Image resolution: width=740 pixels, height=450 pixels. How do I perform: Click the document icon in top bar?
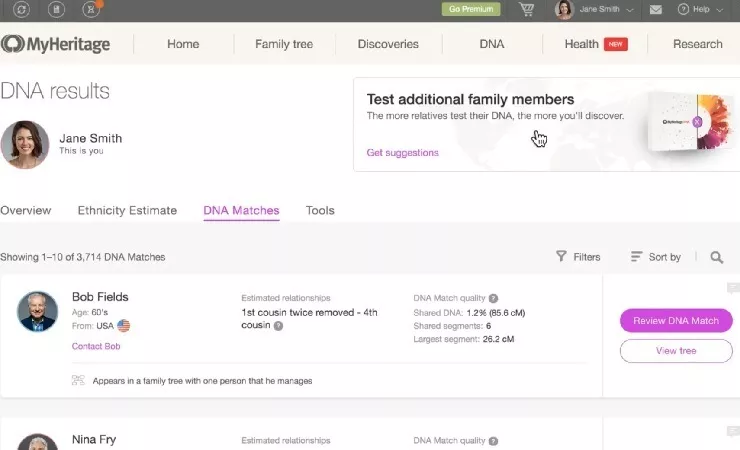pyautogui.click(x=56, y=9)
